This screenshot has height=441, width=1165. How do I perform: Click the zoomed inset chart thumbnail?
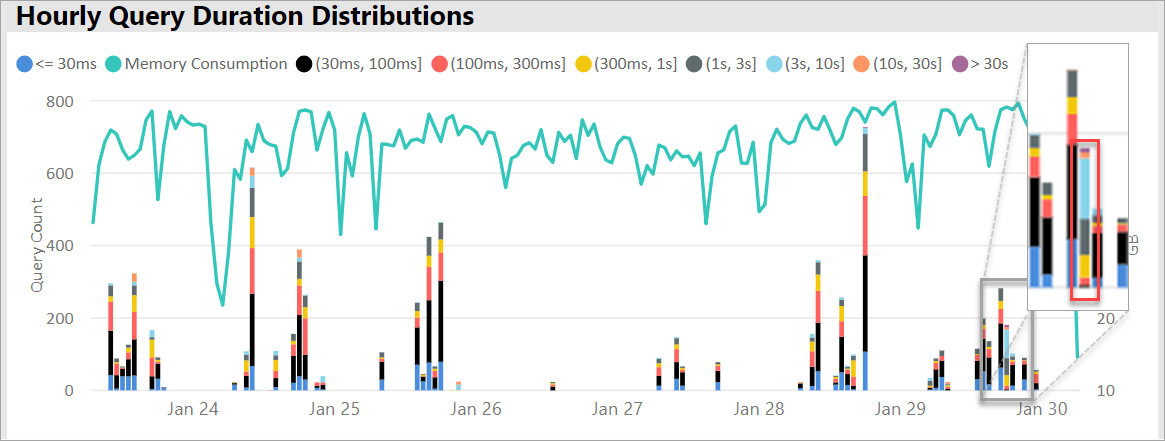point(1077,176)
